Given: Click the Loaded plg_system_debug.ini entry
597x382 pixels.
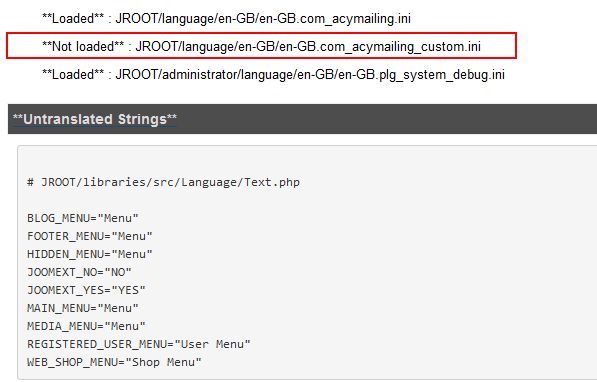Looking at the screenshot, I should [273, 74].
